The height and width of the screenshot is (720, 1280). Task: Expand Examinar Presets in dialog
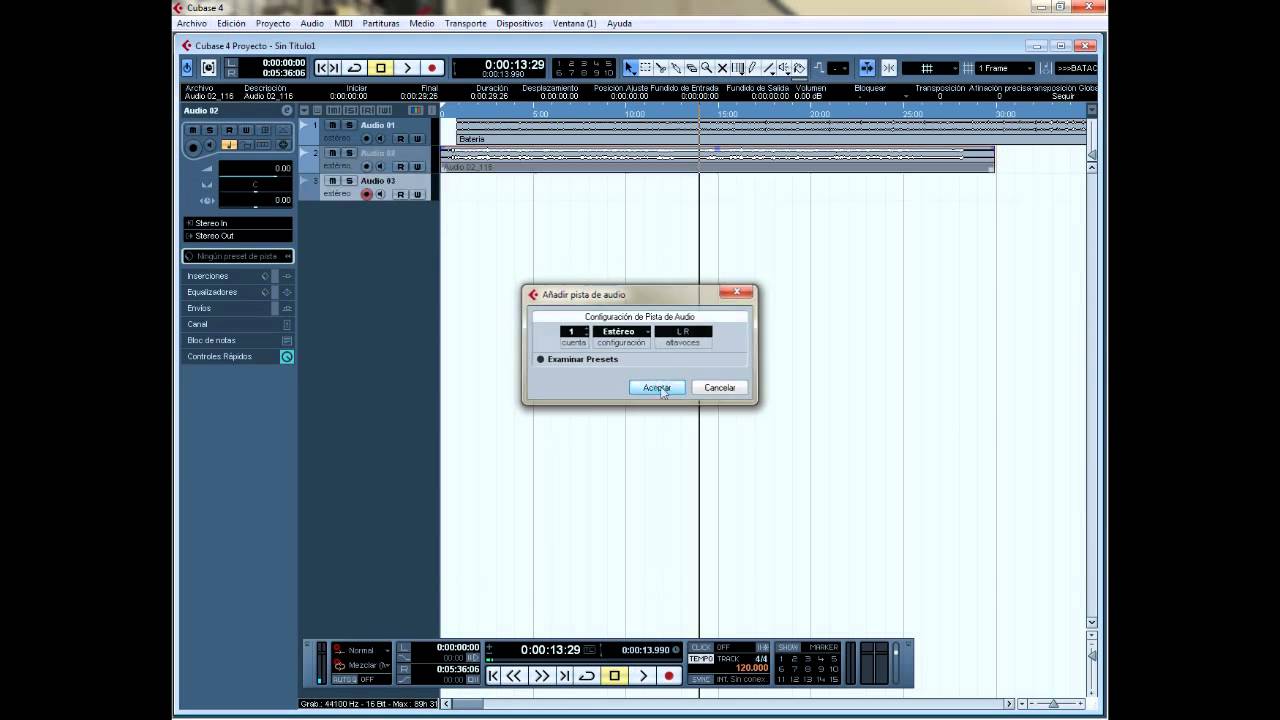[577, 359]
